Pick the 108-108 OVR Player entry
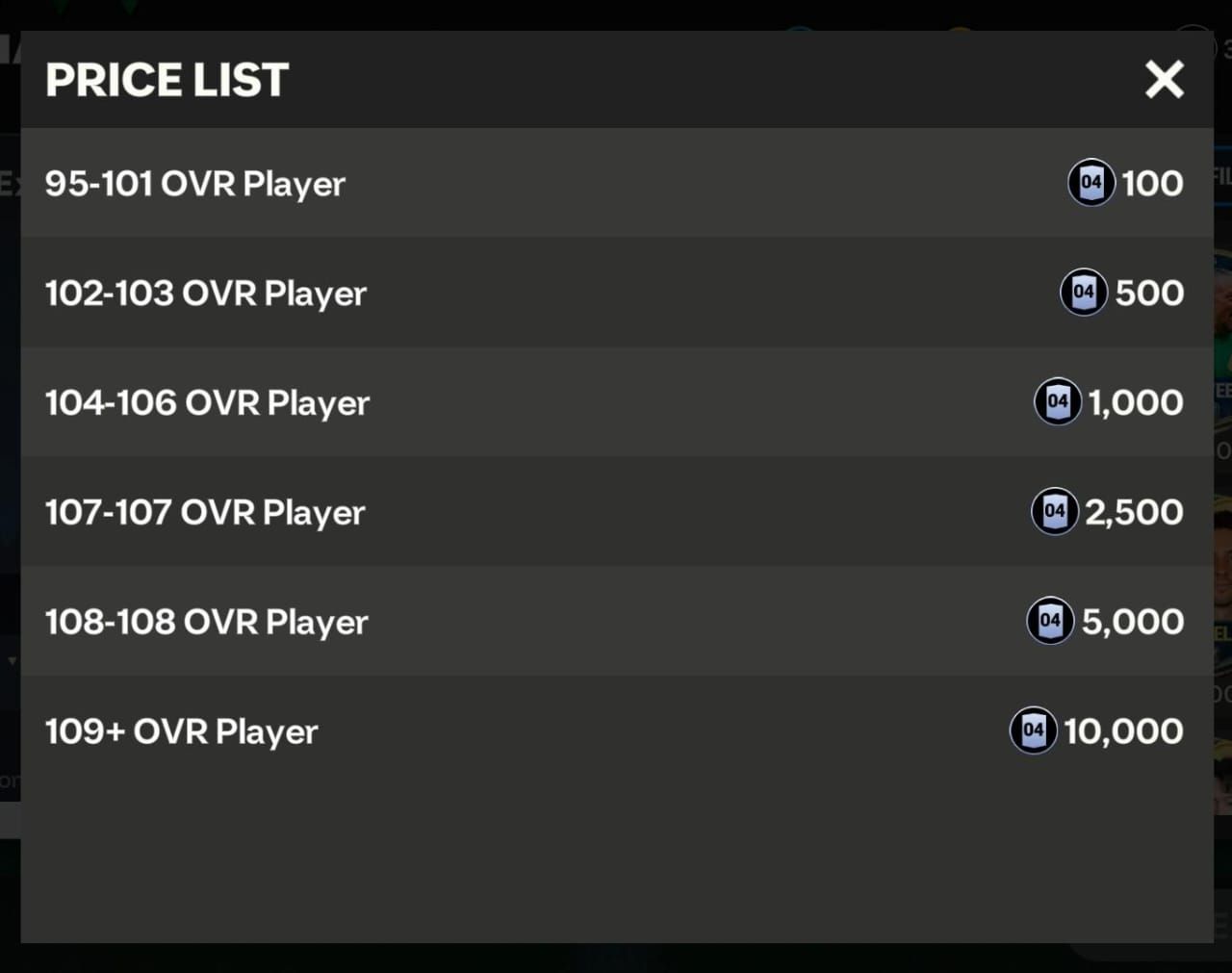 pos(206,623)
